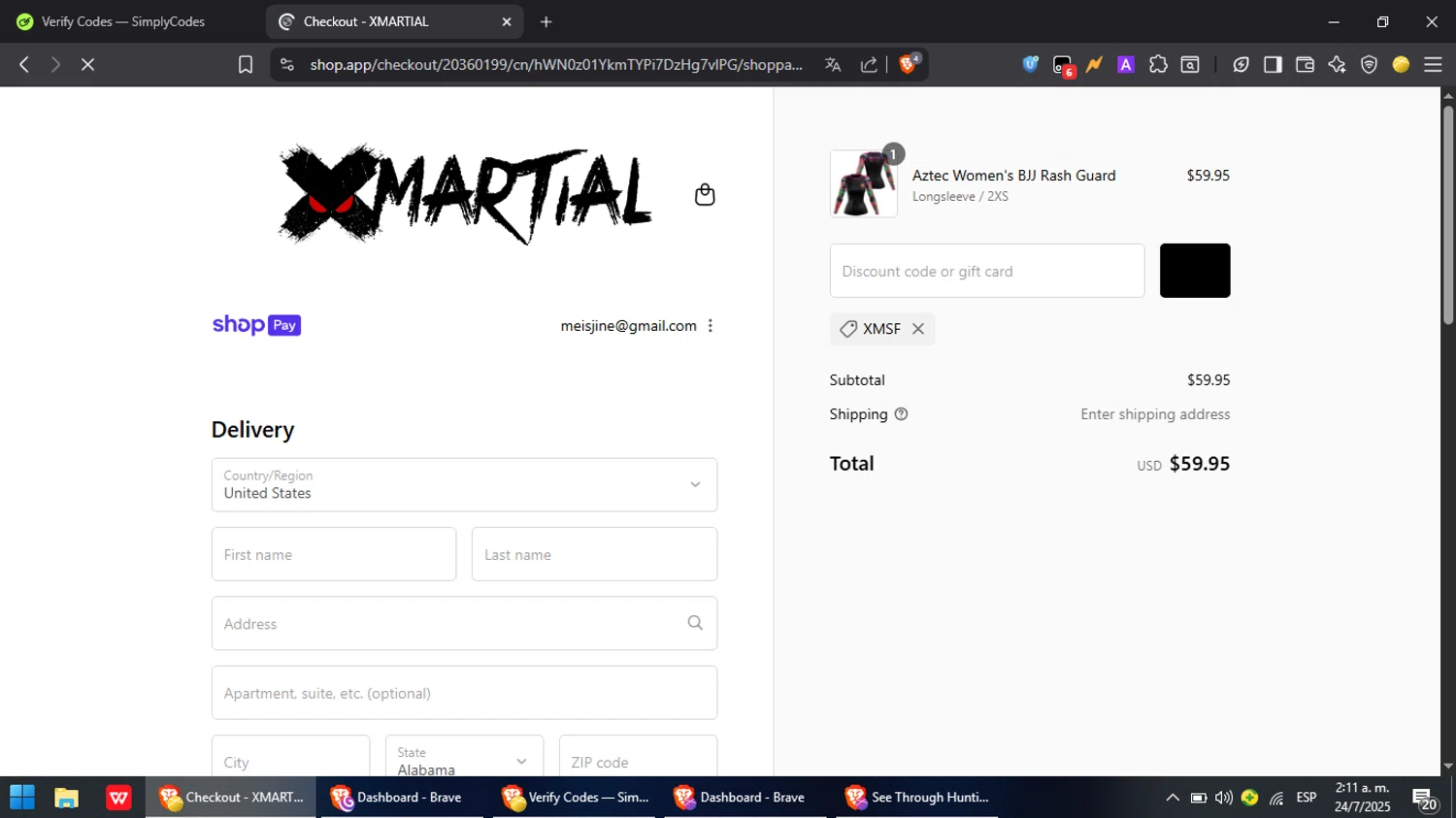Screen dimensions: 1456x818
Task: Click the address bar URL
Action: click(x=556, y=64)
